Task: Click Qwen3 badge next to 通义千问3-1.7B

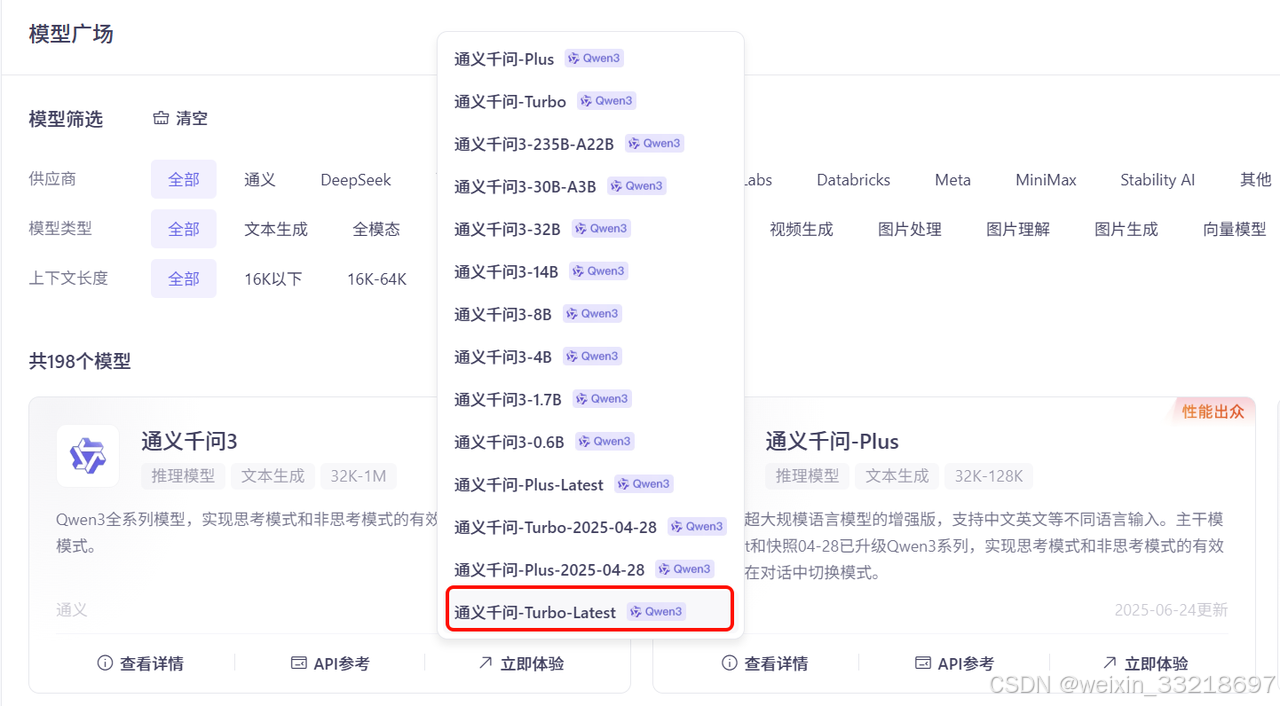Action: (602, 399)
